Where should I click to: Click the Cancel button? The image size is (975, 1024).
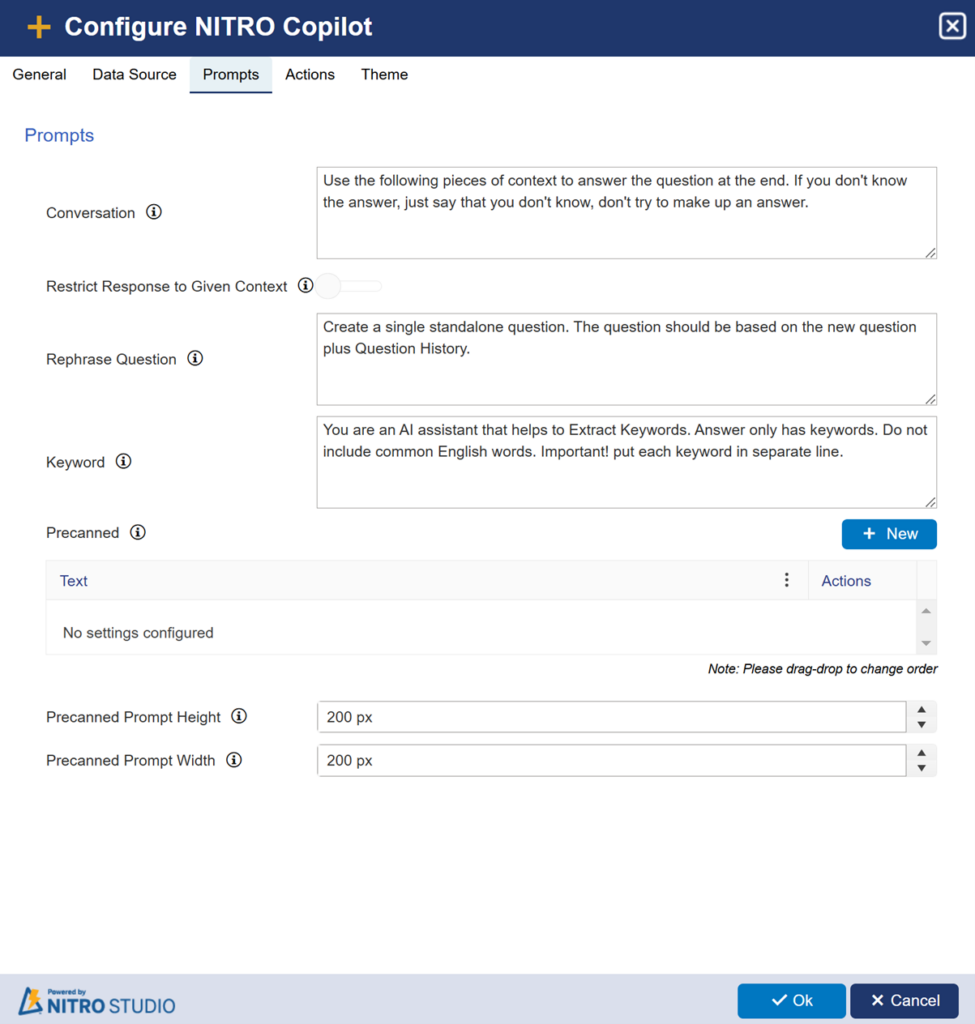[904, 1000]
